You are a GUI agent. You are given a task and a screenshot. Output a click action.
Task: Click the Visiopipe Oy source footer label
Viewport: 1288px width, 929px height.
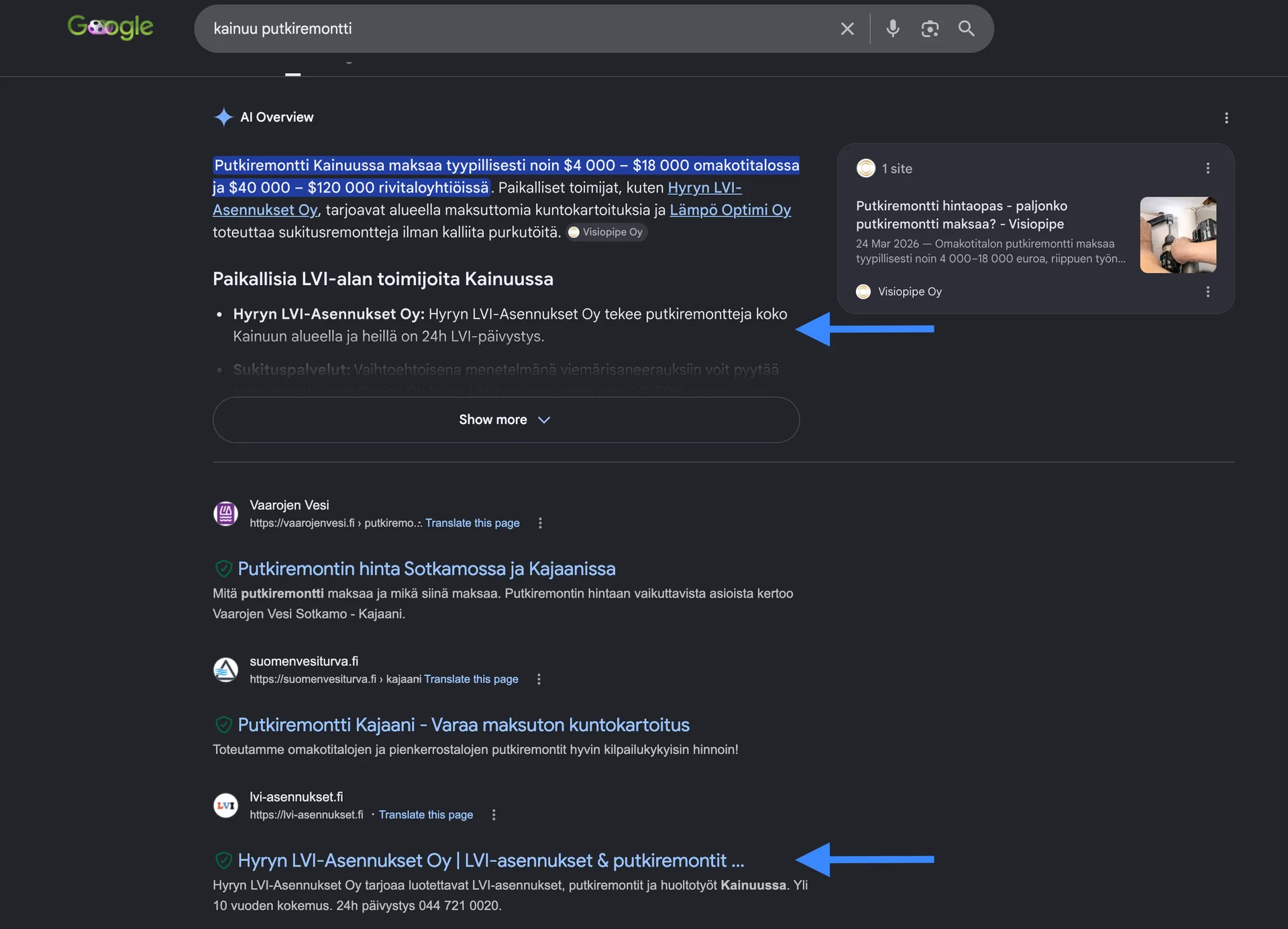coord(910,292)
